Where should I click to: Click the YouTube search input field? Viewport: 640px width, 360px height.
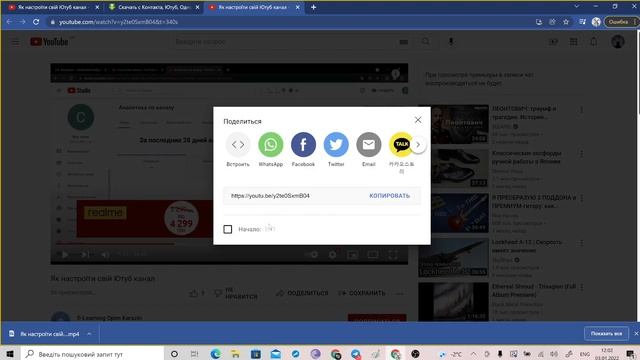282,42
